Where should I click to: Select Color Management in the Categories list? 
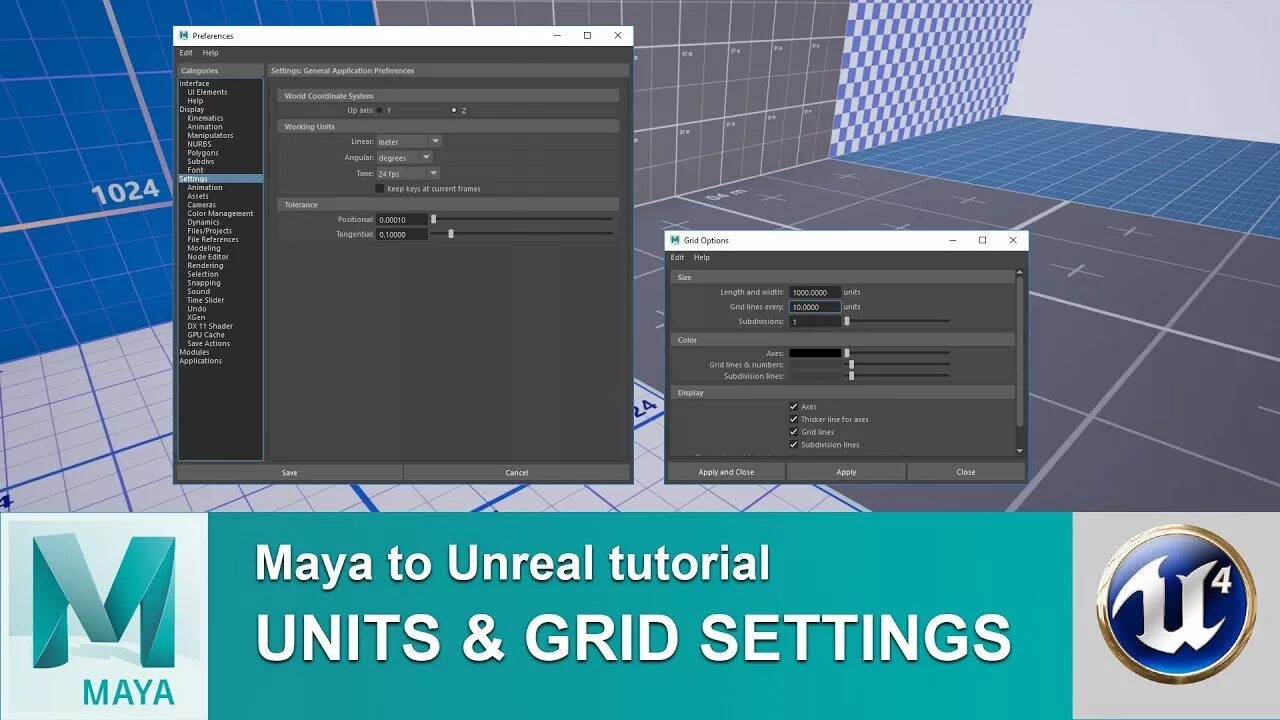click(x=220, y=213)
